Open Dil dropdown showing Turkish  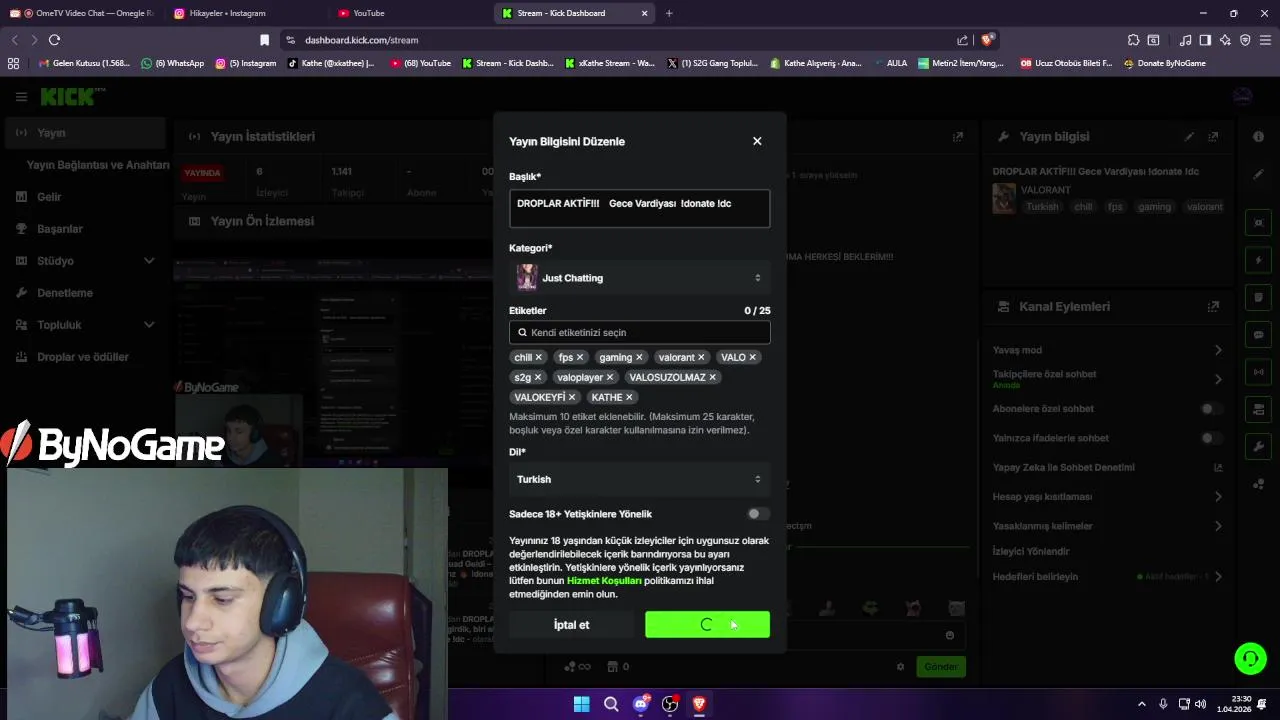pyautogui.click(x=640, y=479)
